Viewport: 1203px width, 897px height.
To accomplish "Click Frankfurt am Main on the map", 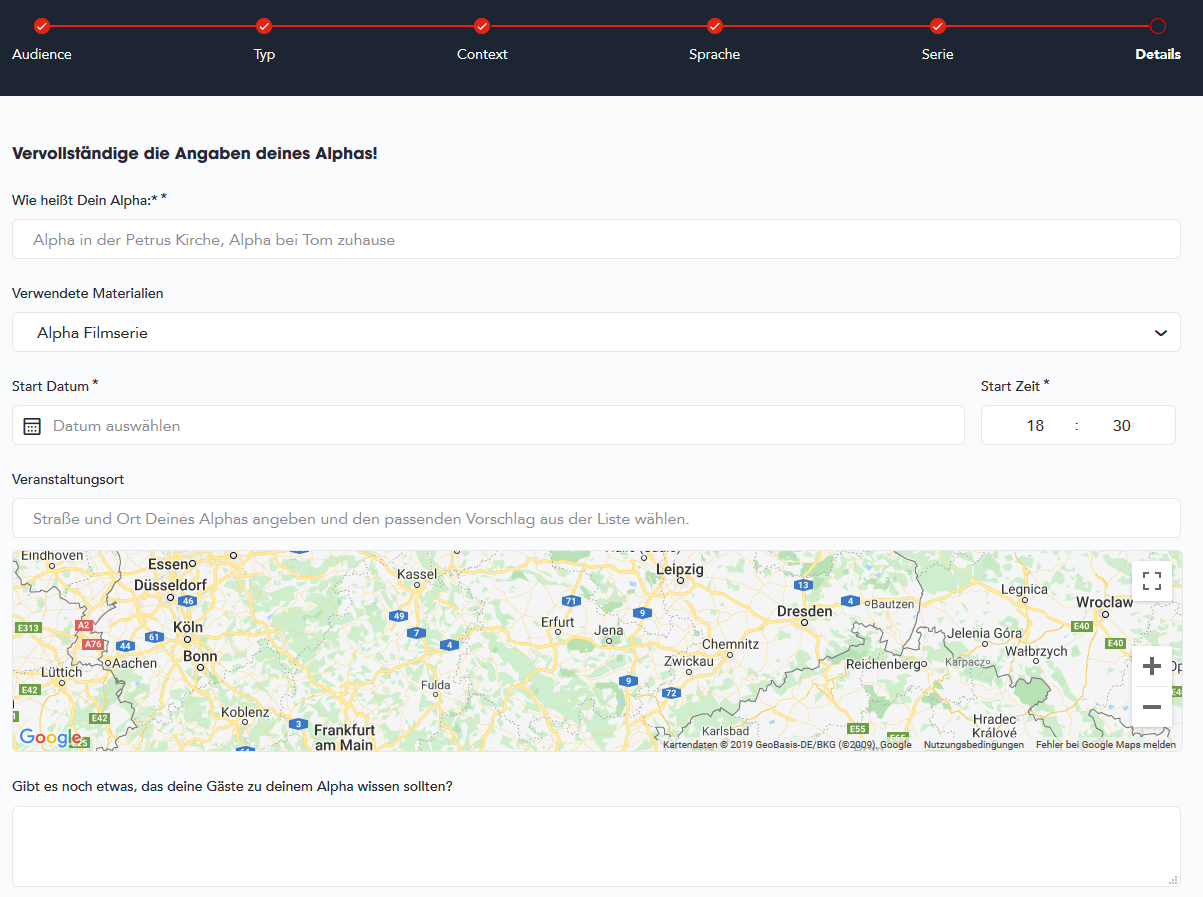I will 344,737.
